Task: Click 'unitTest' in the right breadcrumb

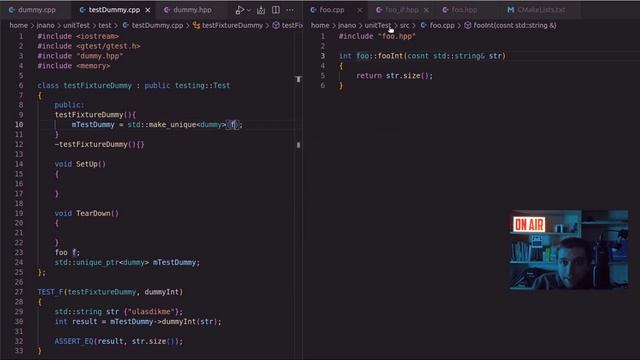Action: pyautogui.click(x=378, y=25)
